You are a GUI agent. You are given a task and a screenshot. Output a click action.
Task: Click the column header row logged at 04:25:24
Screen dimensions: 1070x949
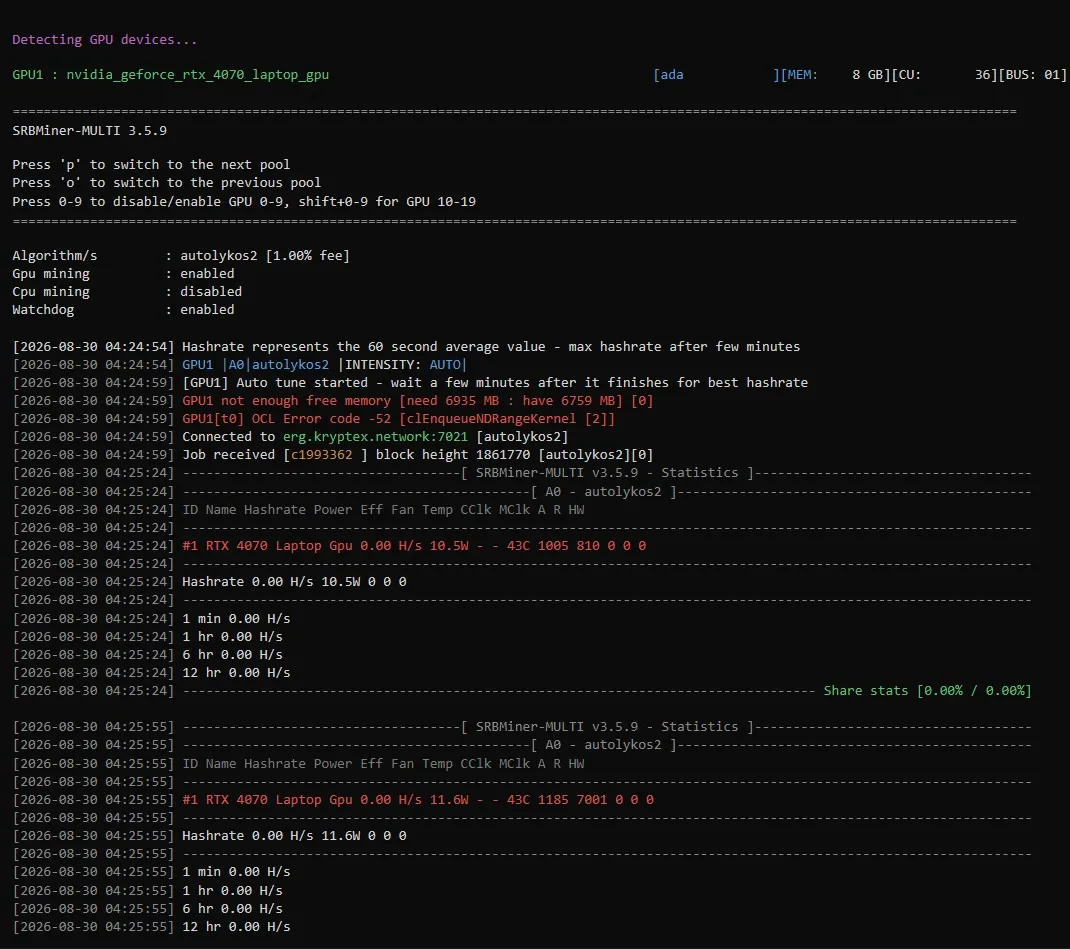[x=384, y=510]
